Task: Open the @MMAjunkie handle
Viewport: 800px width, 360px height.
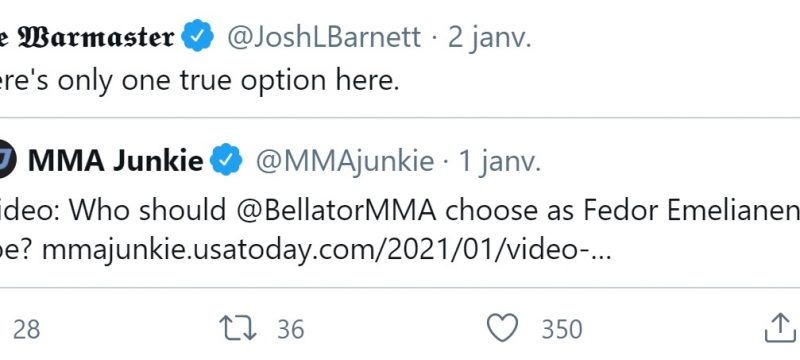Action: tap(345, 161)
